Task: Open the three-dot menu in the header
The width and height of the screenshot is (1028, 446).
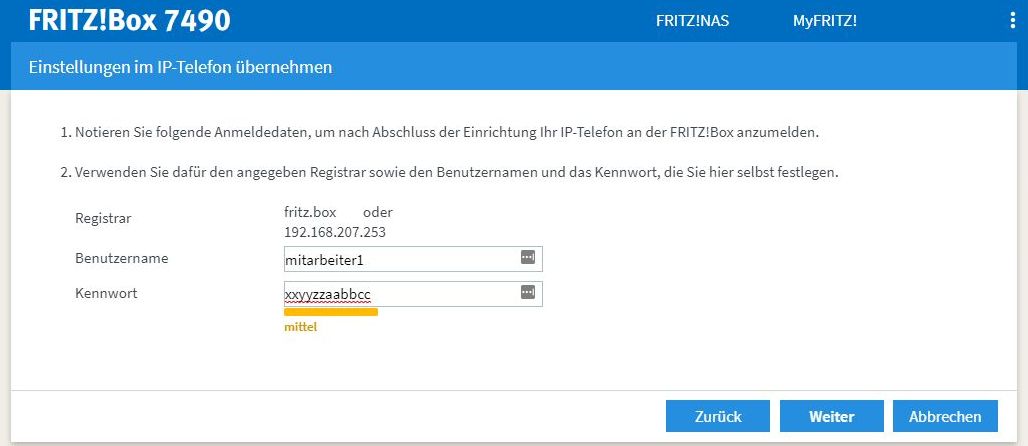Action: point(1013,21)
